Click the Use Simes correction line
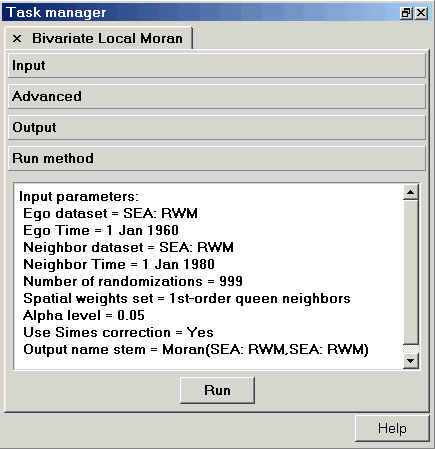This screenshot has height=449, width=435. tap(118, 332)
